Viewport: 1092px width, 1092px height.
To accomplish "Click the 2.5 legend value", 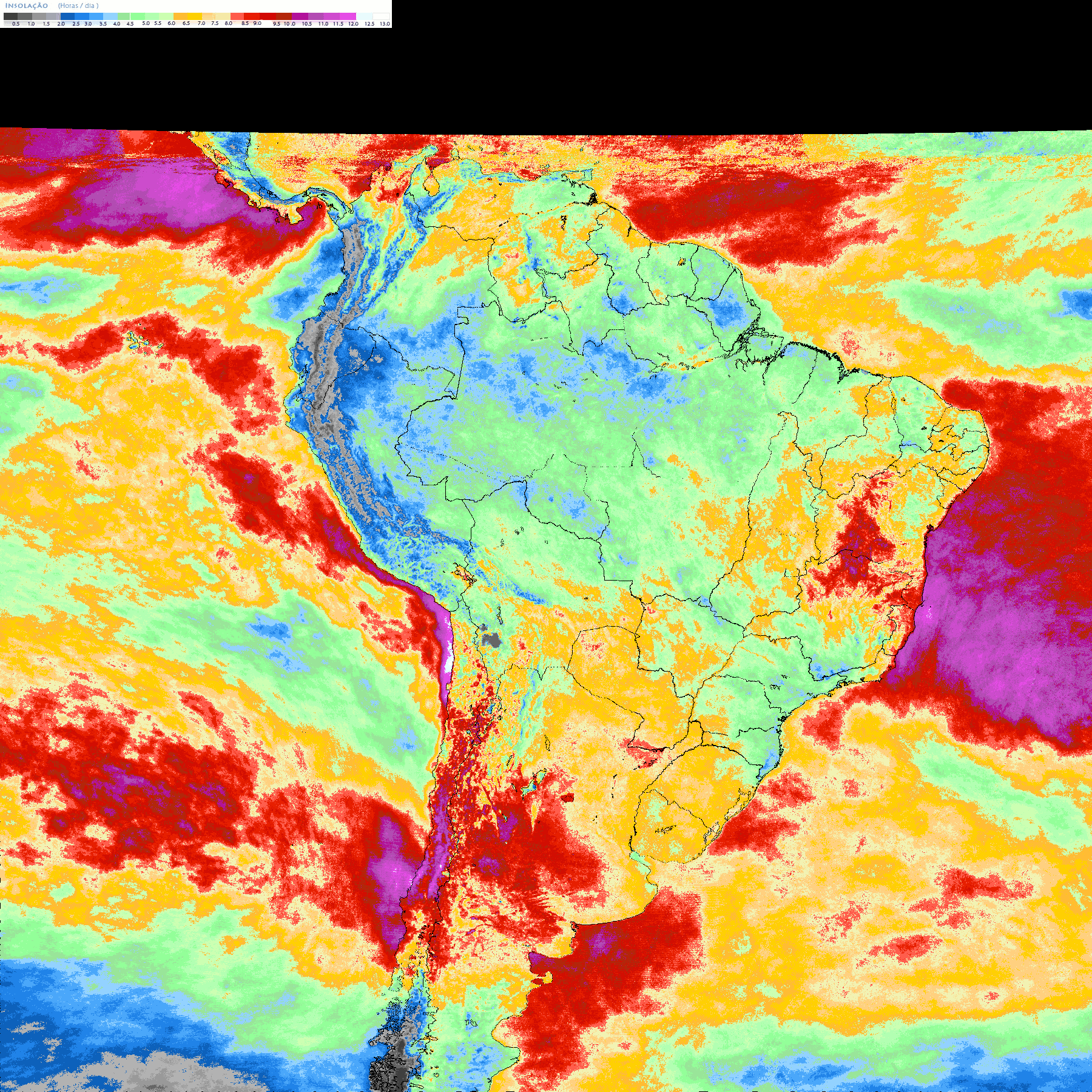I will tap(76, 24).
